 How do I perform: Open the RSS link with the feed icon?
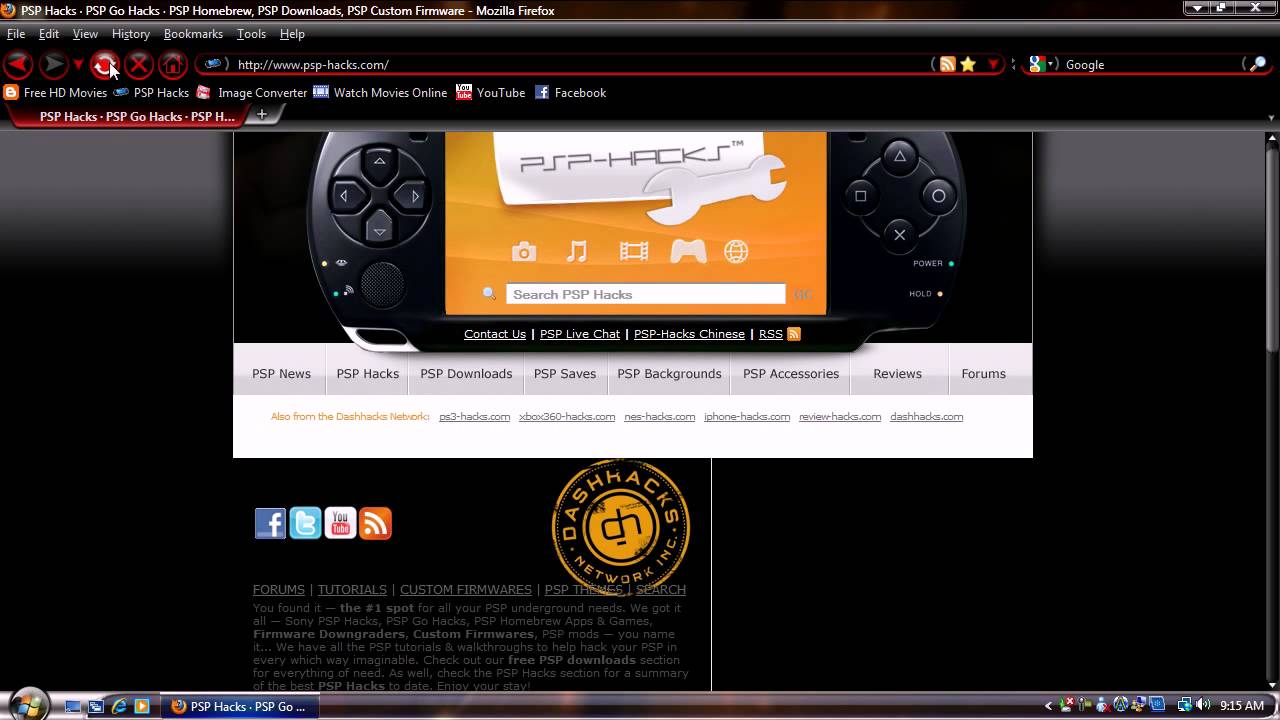point(779,334)
